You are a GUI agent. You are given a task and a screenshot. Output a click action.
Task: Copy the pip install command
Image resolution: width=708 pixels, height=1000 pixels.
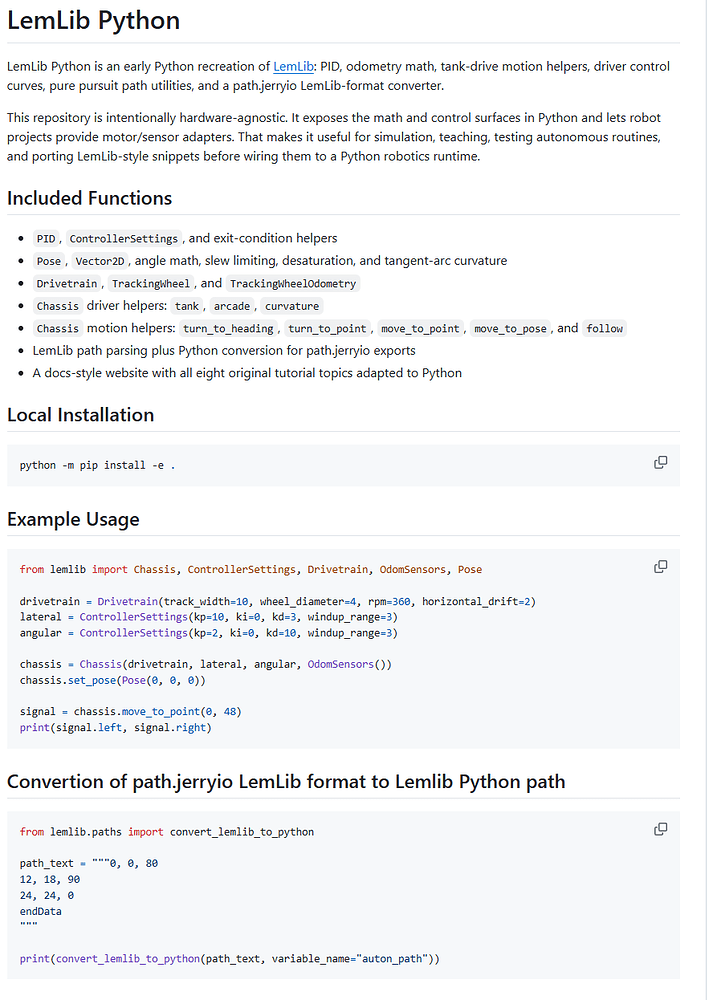click(661, 462)
